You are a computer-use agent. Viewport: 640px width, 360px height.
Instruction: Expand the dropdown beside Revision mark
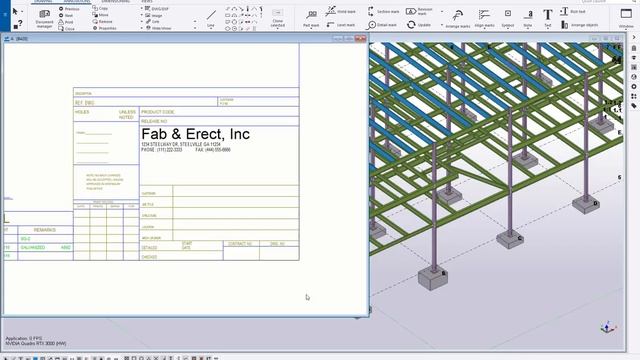442,11
